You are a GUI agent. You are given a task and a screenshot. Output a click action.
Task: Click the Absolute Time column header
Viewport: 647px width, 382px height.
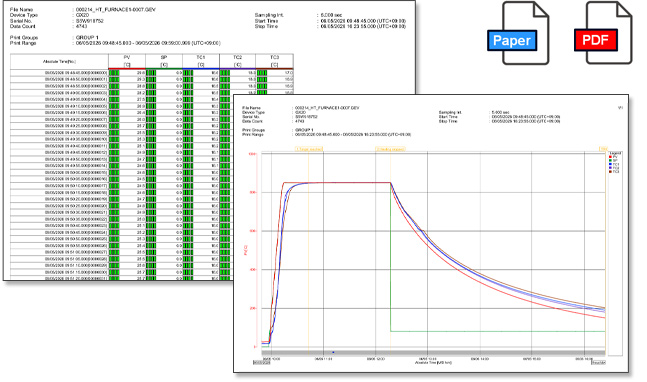[x=59, y=61]
